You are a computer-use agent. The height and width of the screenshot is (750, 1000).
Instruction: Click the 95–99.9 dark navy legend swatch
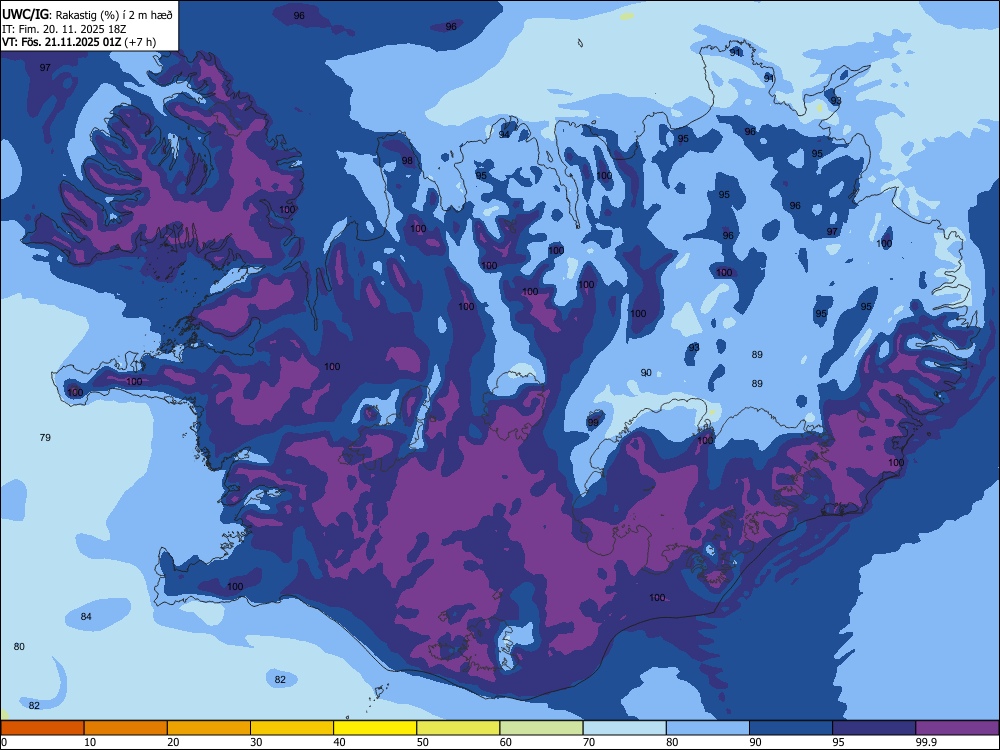pos(874,728)
